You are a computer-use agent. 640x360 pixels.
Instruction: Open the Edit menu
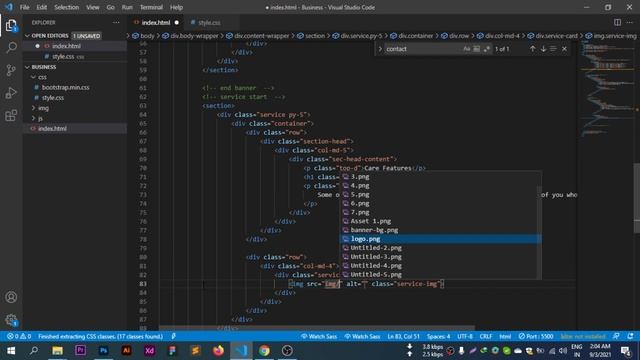[42, 7]
